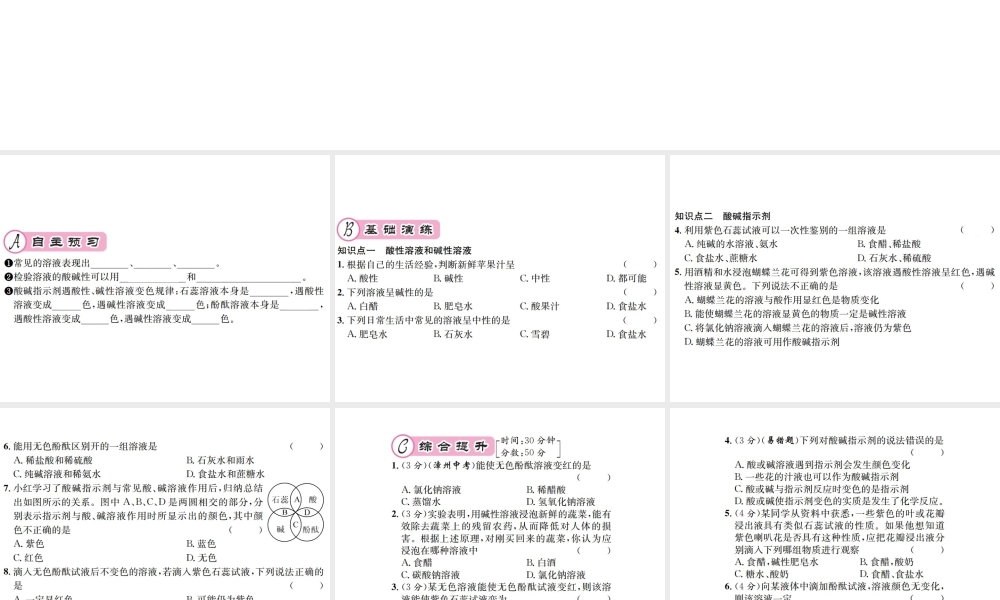1000x600 pixels.
Task: Click option 'B. 一些花的汁液也可以作为酸碱指示剂'
Action: pyautogui.click(x=816, y=477)
